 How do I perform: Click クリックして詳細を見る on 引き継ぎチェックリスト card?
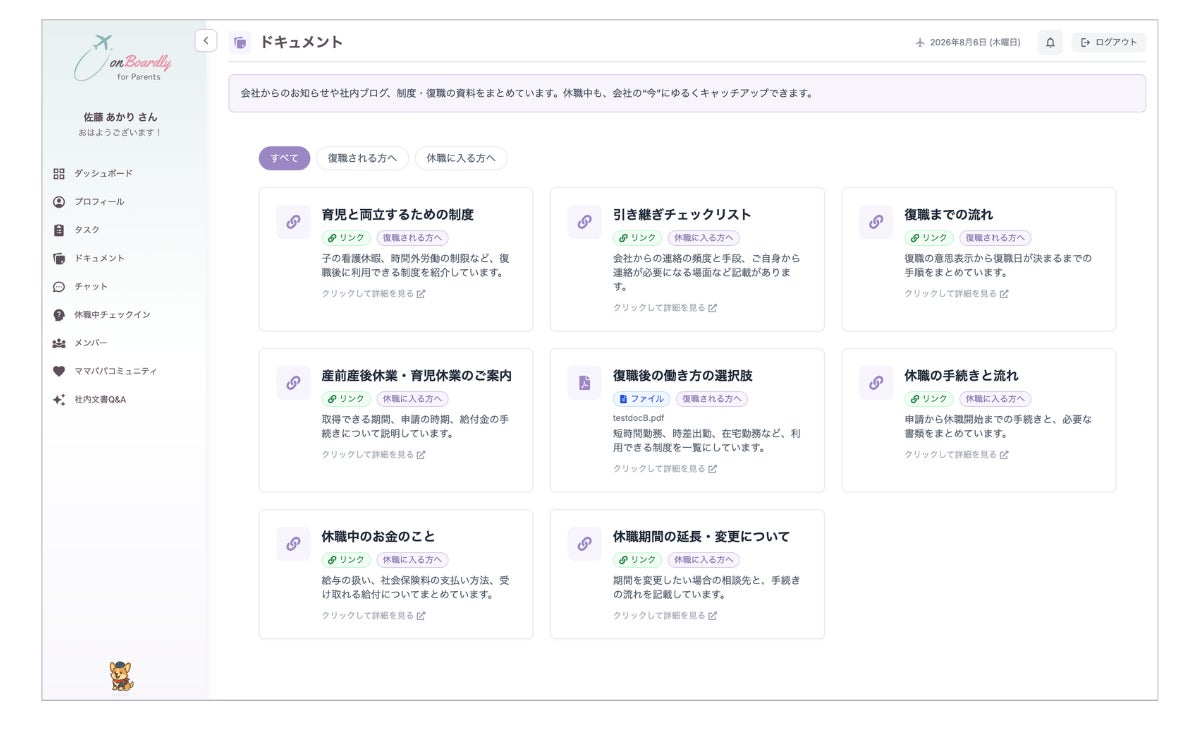point(665,308)
